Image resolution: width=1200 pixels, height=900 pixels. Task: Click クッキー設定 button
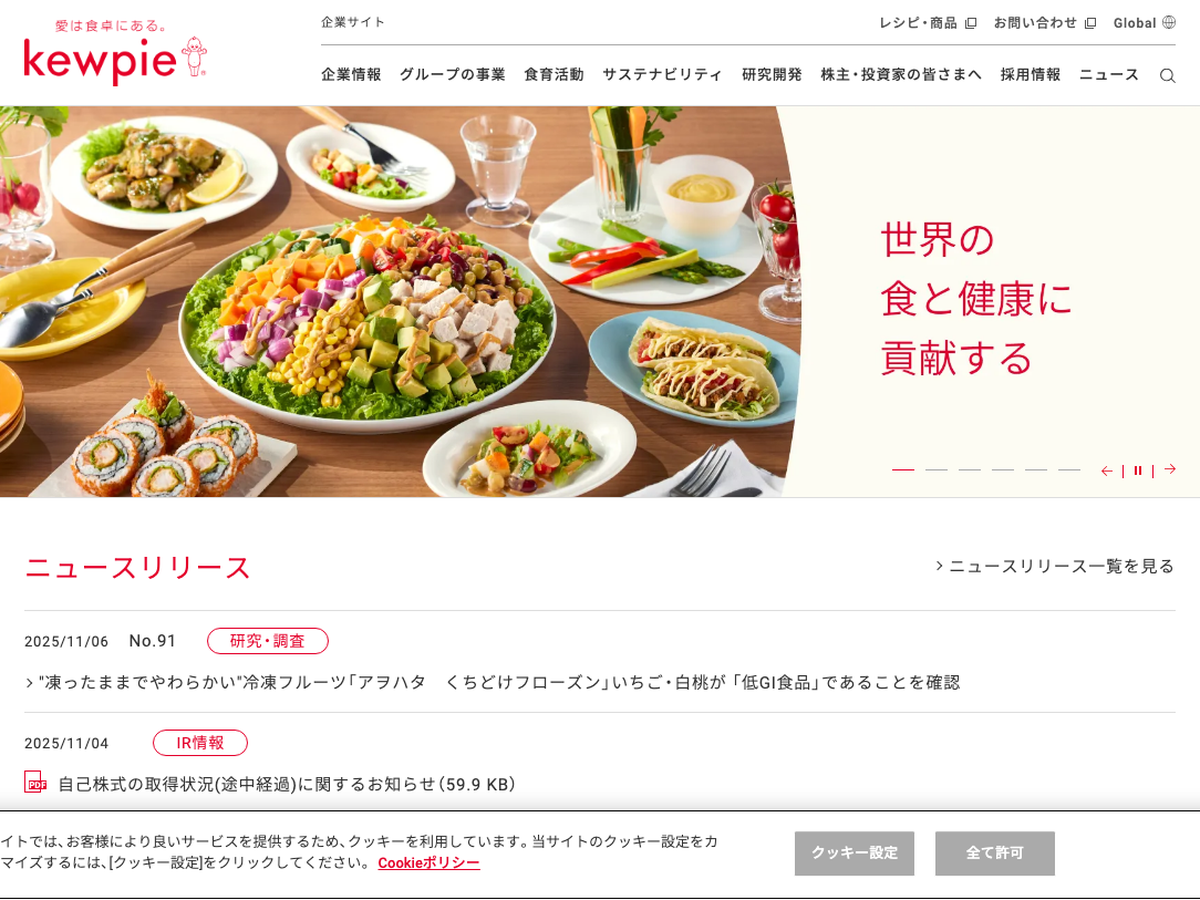(x=854, y=853)
